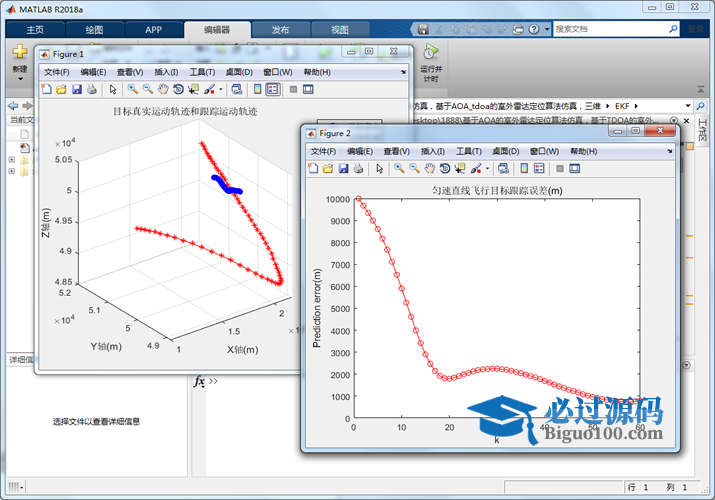Click Brush data tool in Figure 2
This screenshot has height=500, width=715.
(476, 169)
